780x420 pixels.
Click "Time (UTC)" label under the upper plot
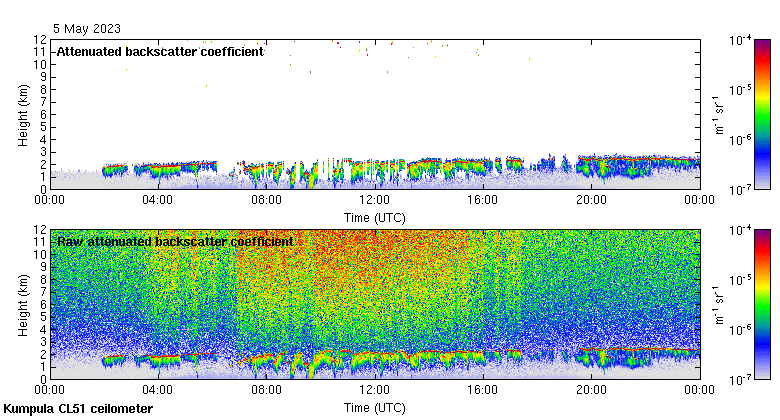click(375, 218)
